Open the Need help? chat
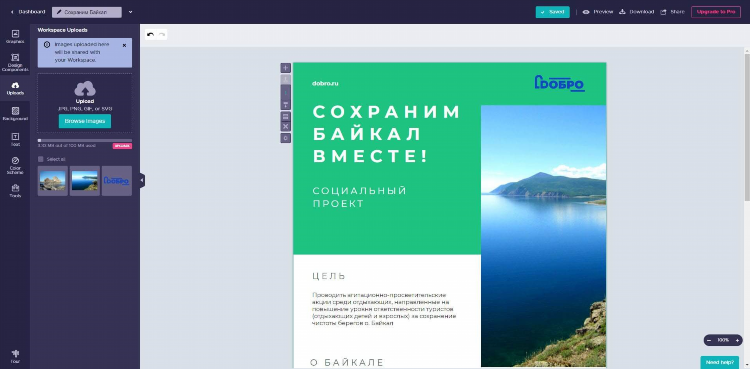The image size is (750, 369). pyautogui.click(x=719, y=362)
